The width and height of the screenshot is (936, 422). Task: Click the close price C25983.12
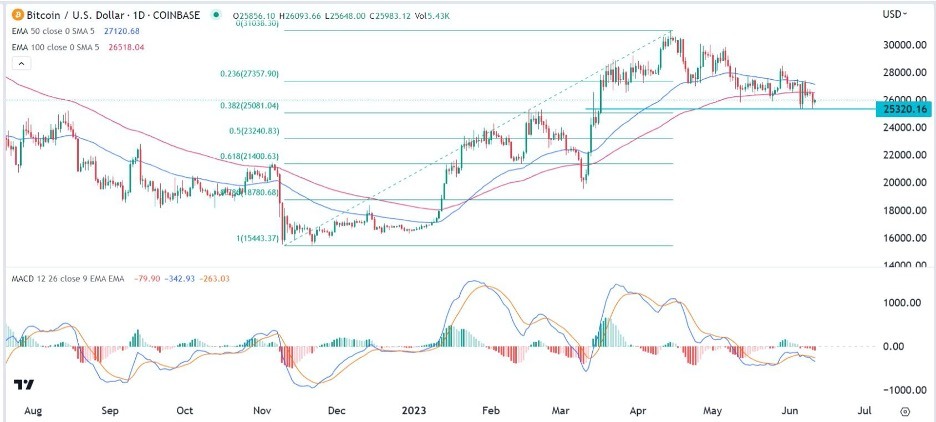click(x=392, y=16)
